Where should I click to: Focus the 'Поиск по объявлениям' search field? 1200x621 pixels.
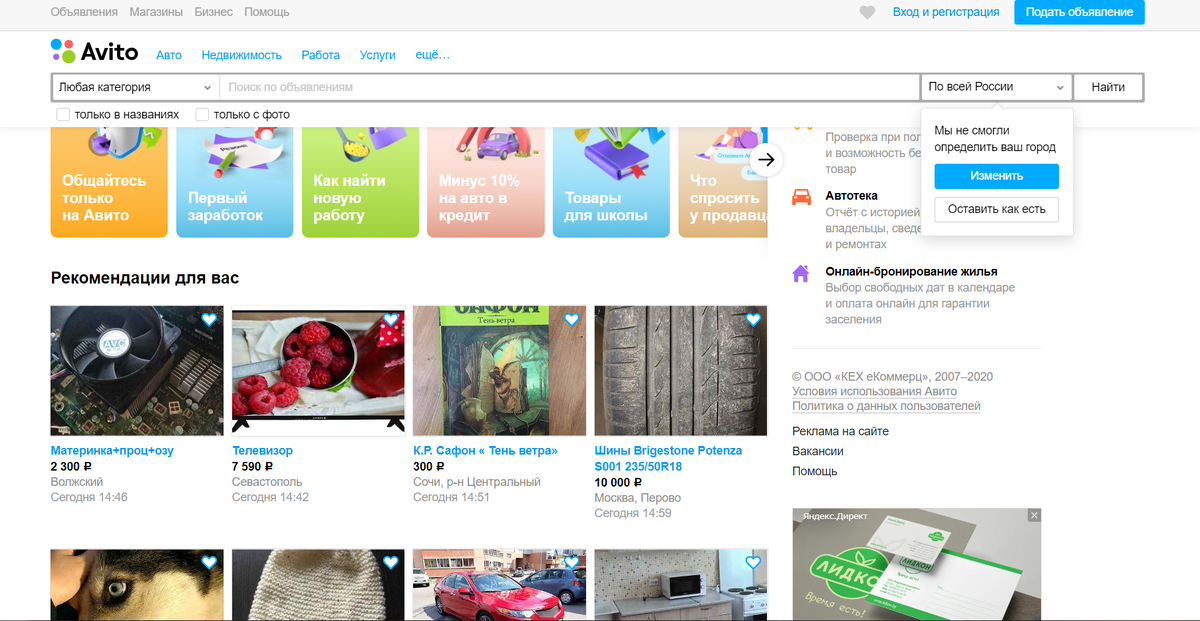coord(570,87)
